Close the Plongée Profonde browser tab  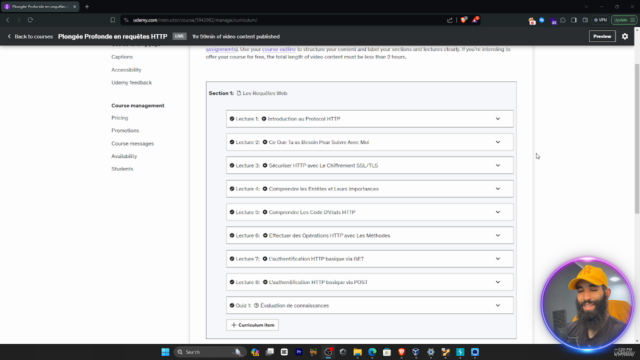pos(74,7)
